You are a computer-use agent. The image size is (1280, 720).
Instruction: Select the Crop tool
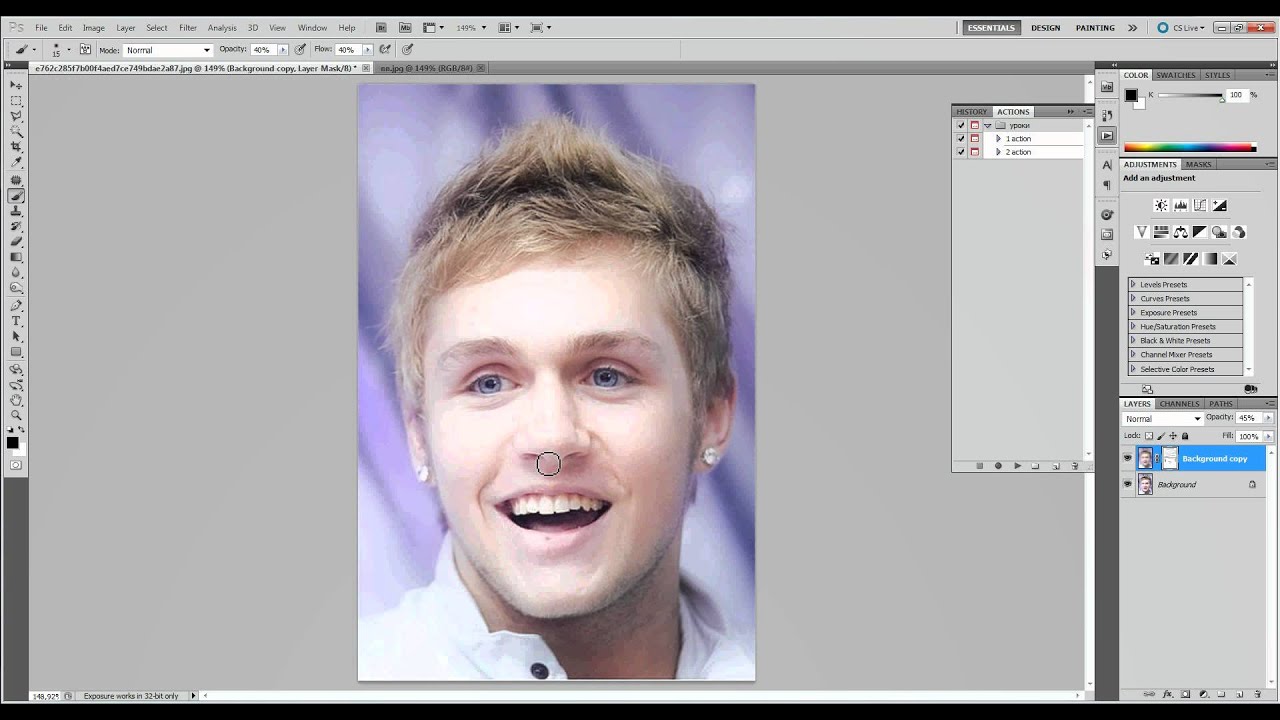coord(16,147)
